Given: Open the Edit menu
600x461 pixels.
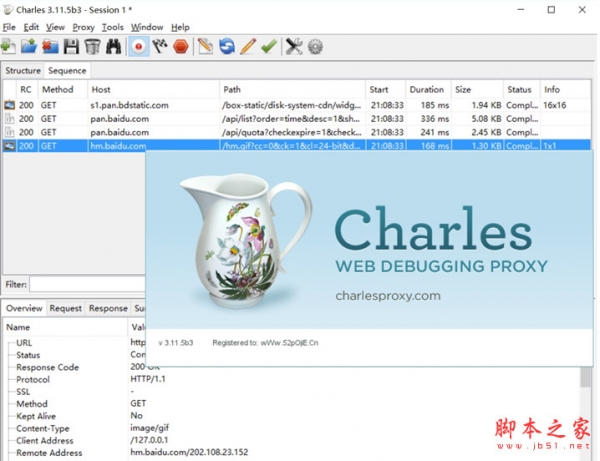Looking at the screenshot, I should pyautogui.click(x=31, y=27).
